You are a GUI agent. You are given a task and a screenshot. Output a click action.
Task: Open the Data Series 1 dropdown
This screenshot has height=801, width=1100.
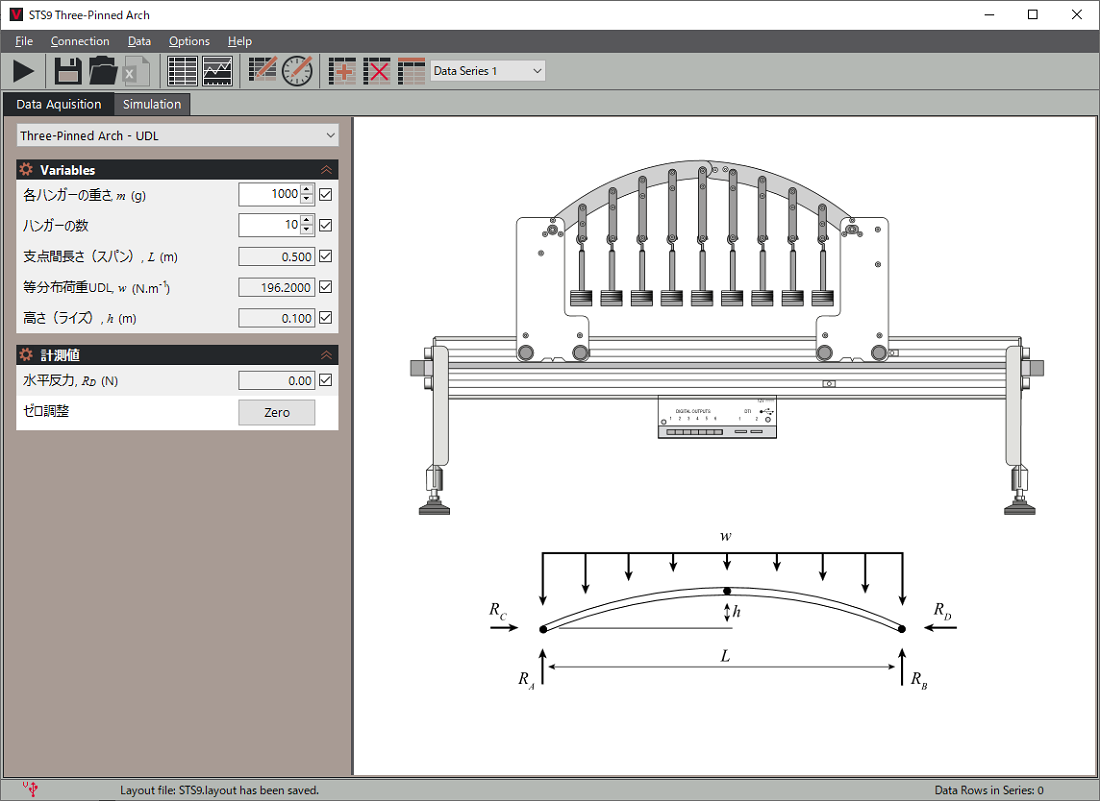pos(488,71)
